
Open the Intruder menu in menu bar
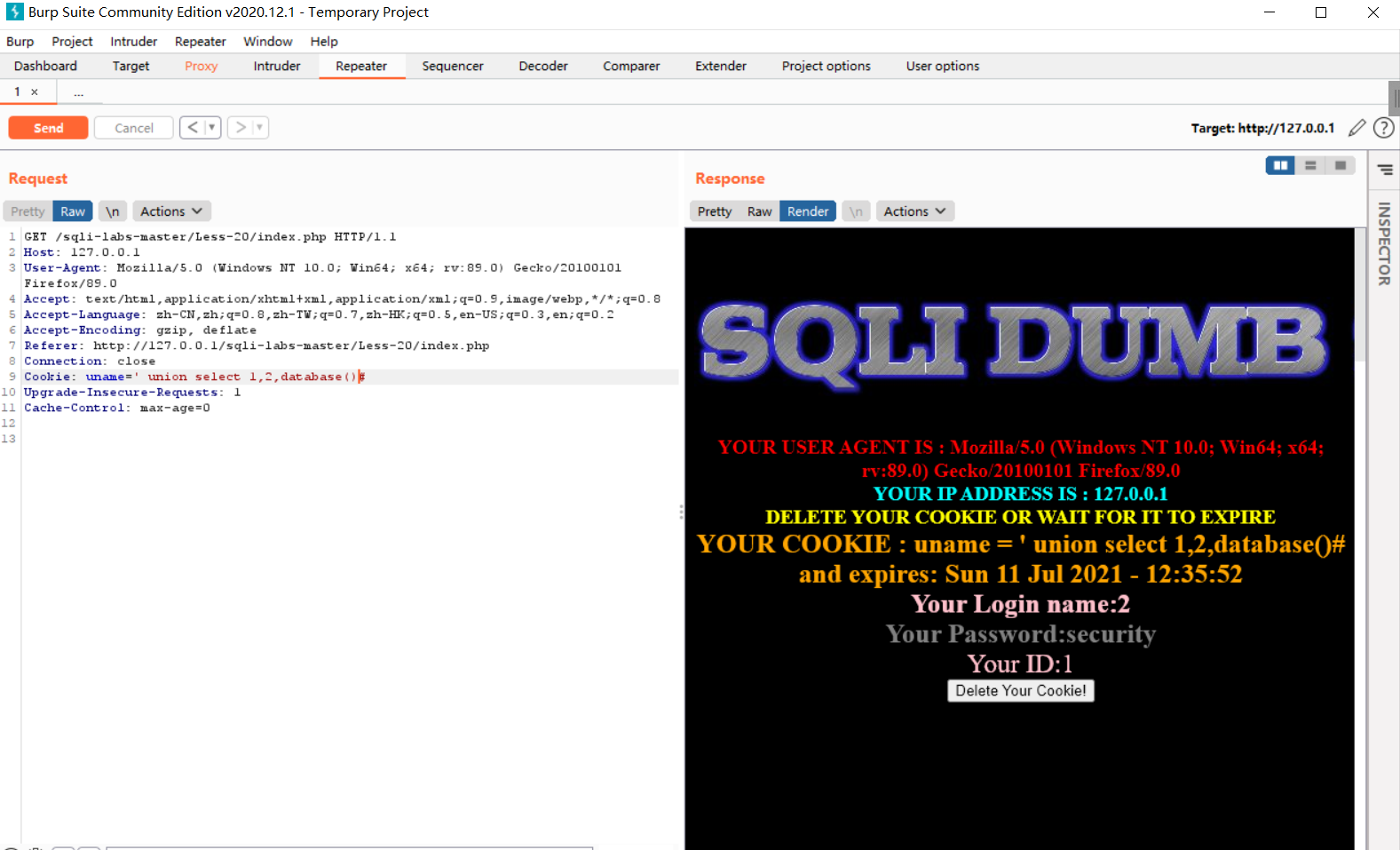coord(134,42)
